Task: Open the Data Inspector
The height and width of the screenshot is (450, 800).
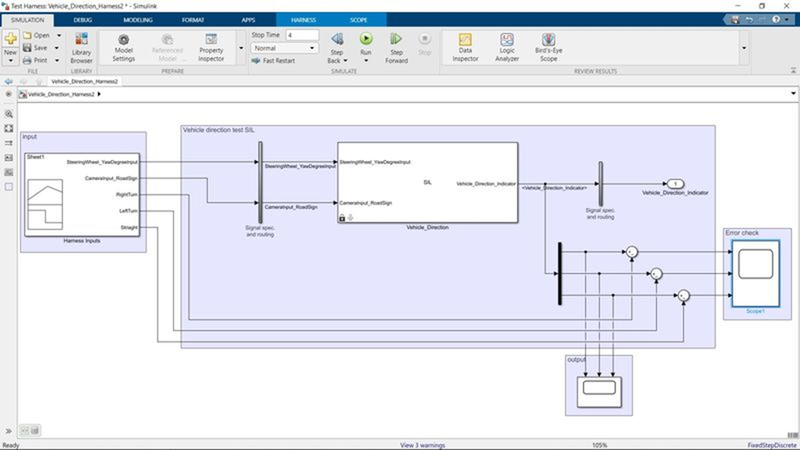Action: (x=465, y=47)
